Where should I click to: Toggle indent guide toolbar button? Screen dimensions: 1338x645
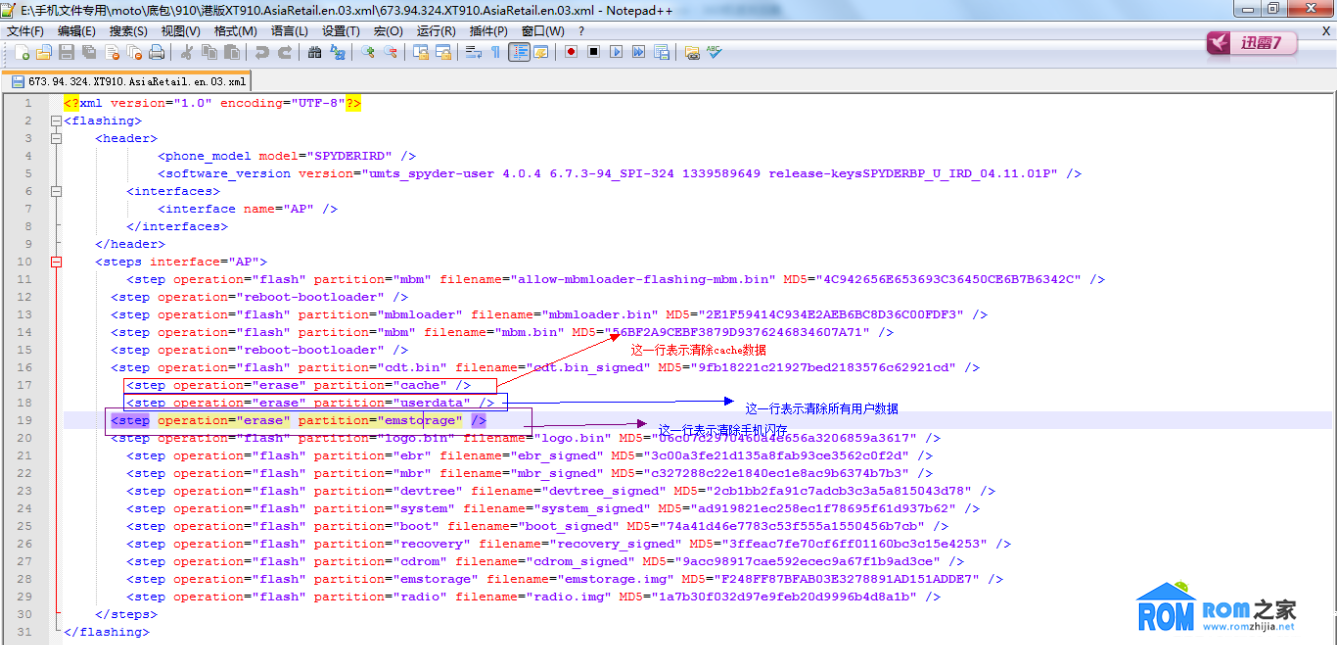coord(519,52)
